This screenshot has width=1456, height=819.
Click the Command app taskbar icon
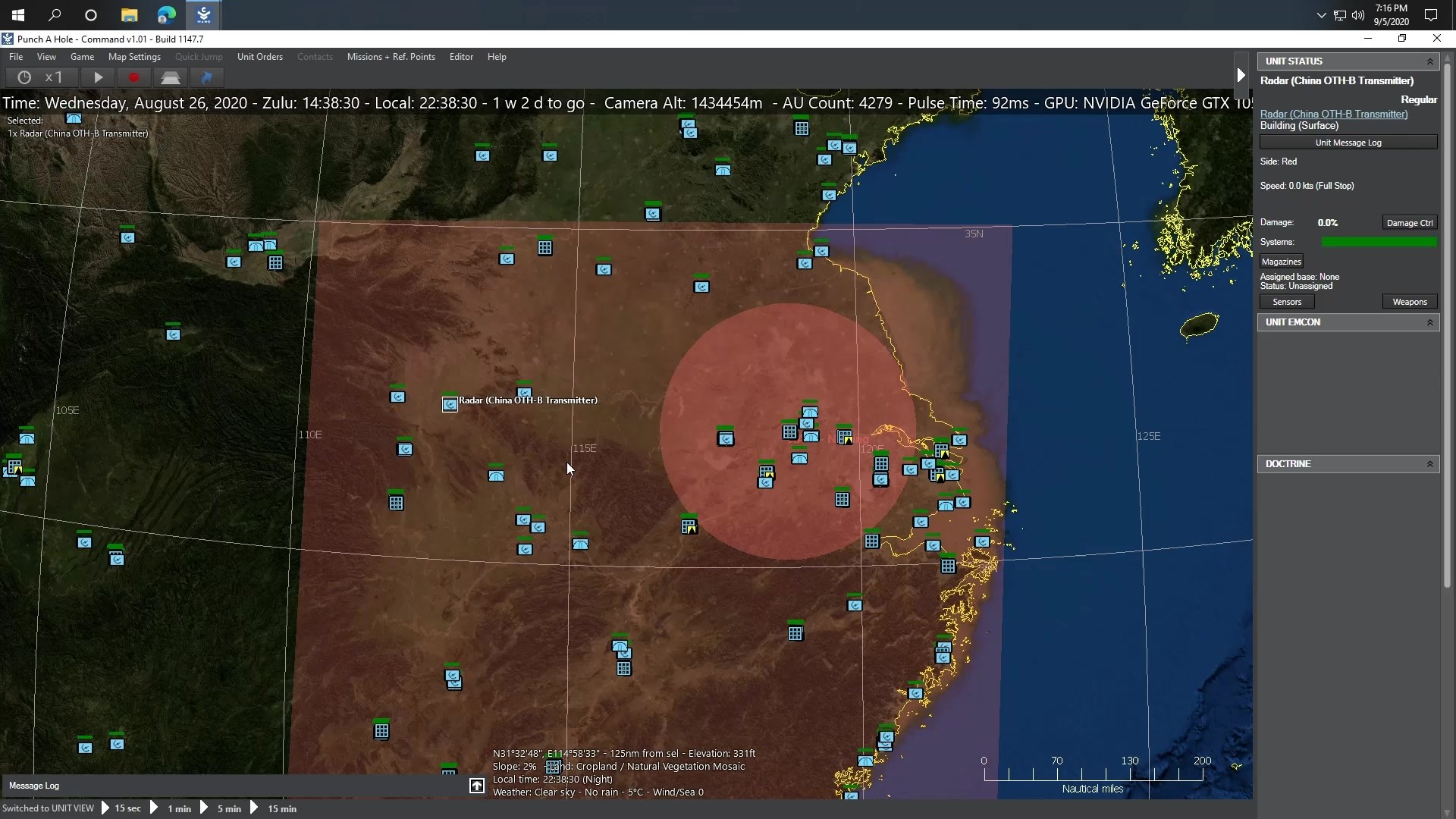203,15
